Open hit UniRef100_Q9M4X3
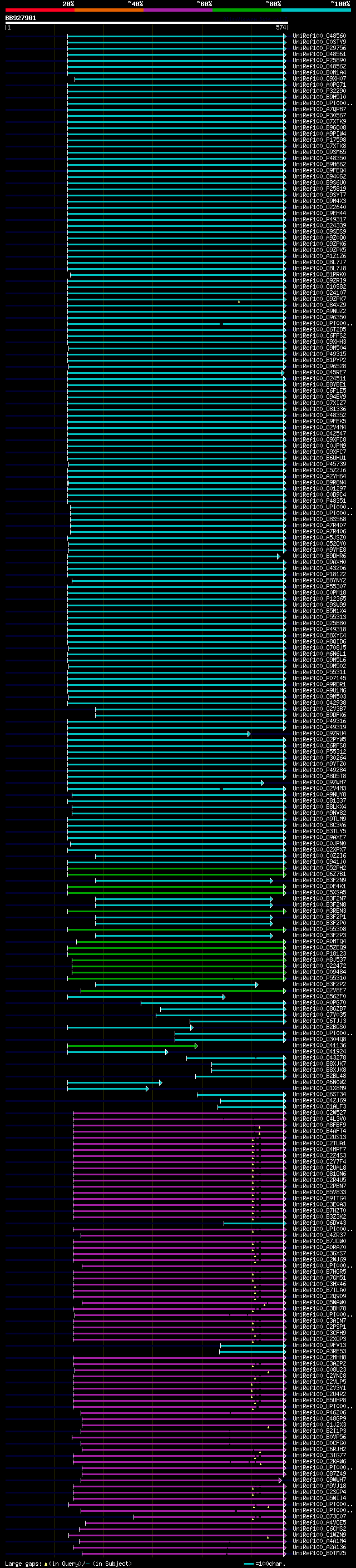356x1568 pixels. [x=319, y=201]
